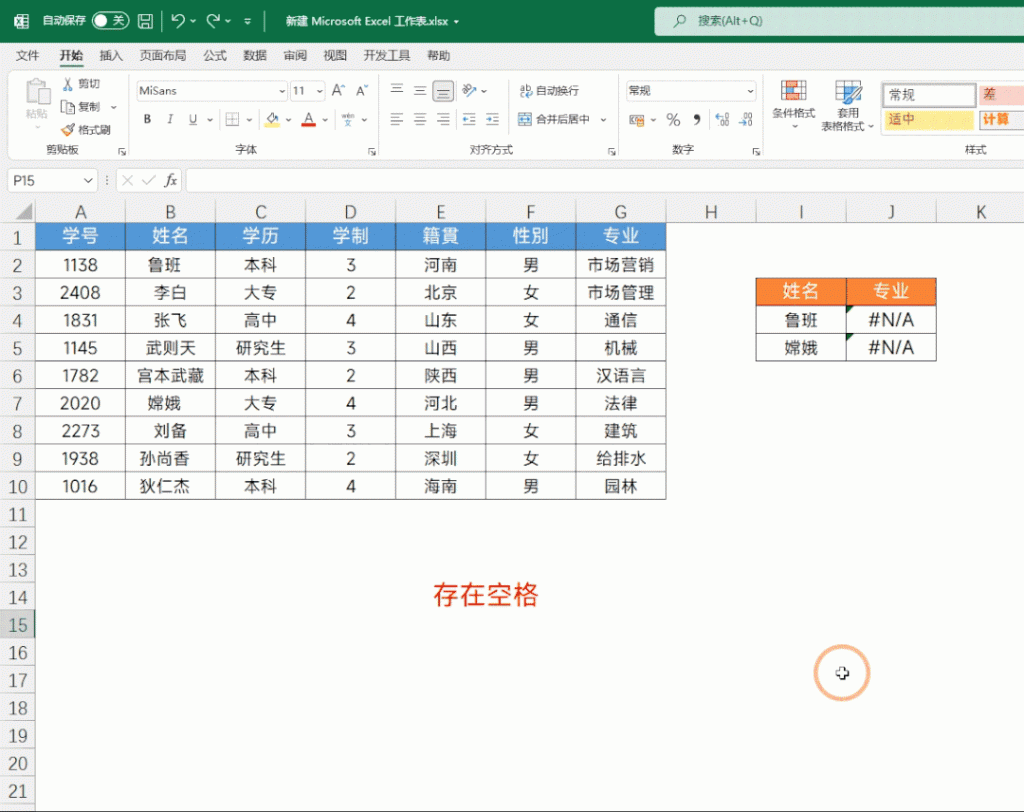The width and height of the screenshot is (1024, 812).
Task: Select the 常规 cell style
Action: [929, 95]
